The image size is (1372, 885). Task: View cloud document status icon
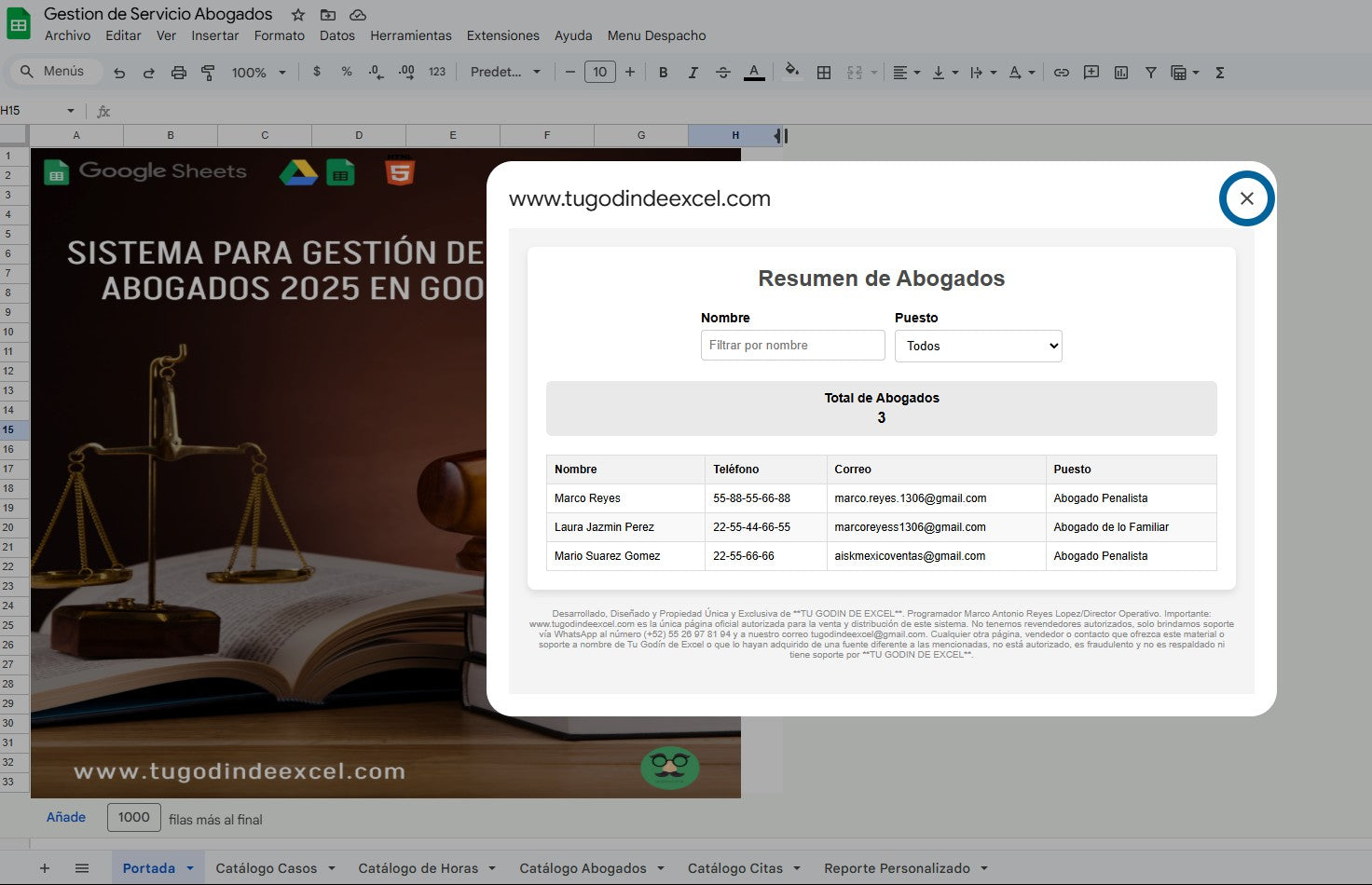[358, 15]
